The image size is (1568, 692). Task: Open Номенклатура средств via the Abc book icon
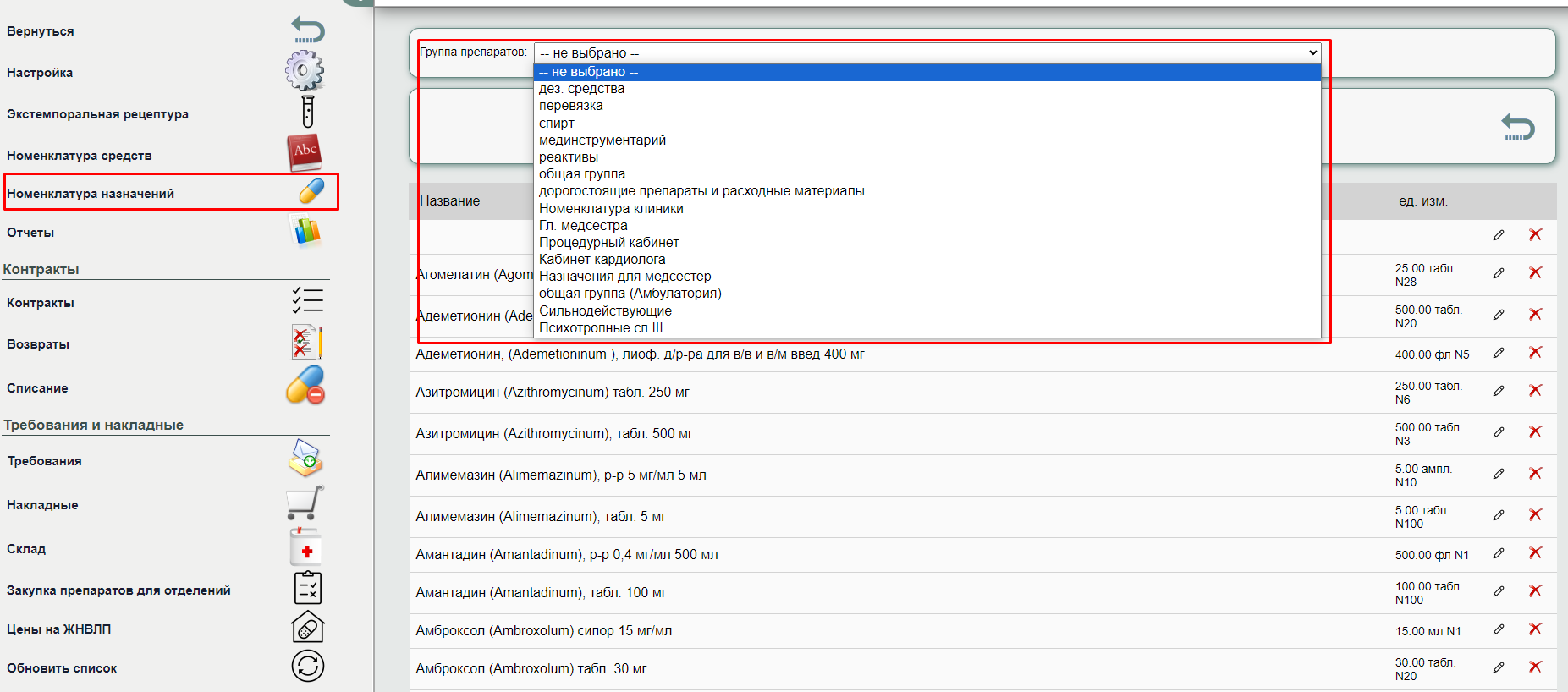point(305,152)
